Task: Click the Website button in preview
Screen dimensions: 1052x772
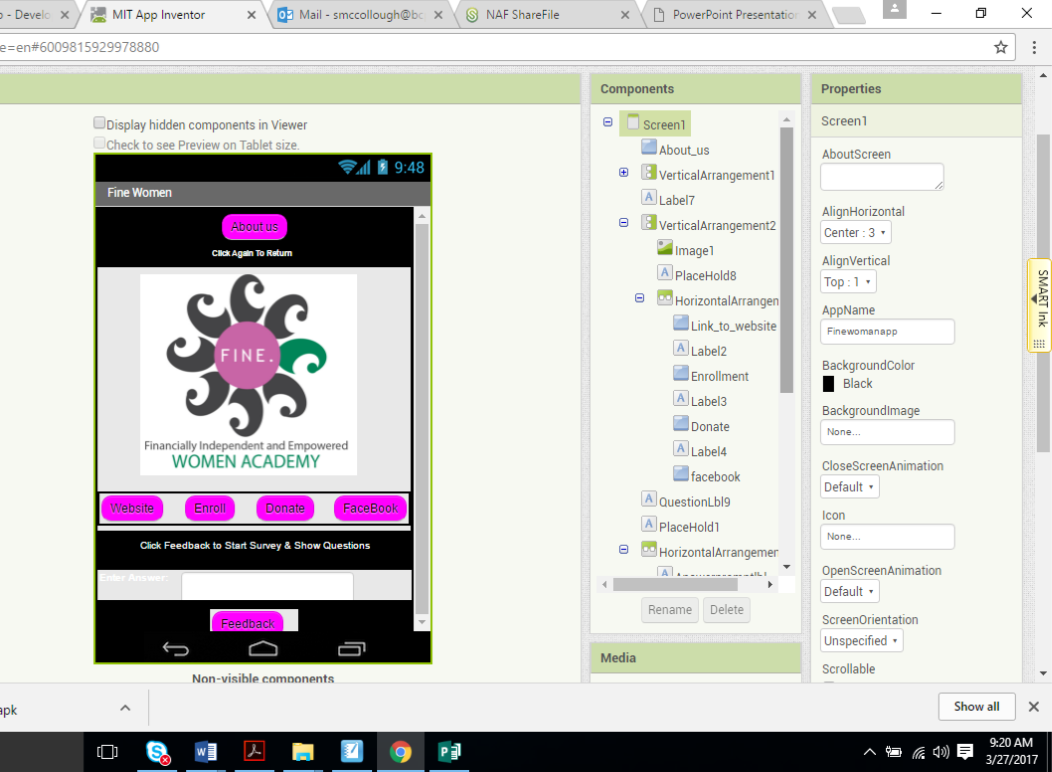Action: pos(132,508)
